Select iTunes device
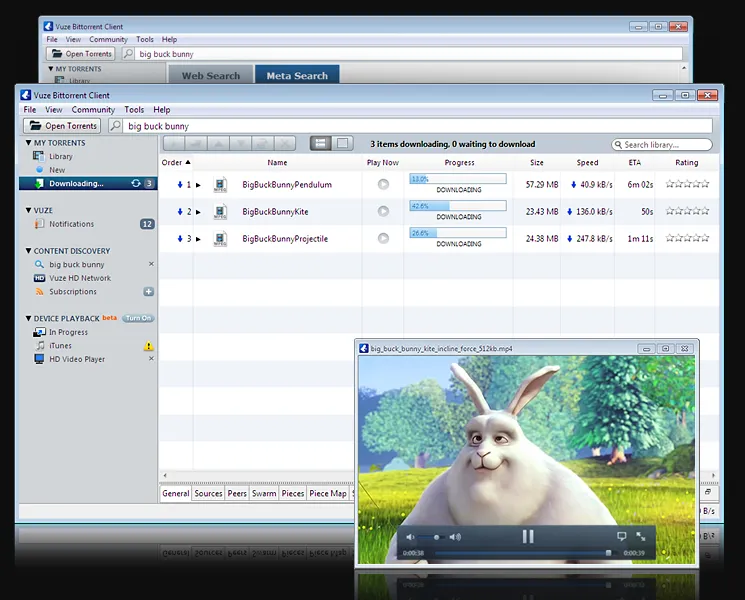Screen dimensions: 745x600 coord(60,345)
